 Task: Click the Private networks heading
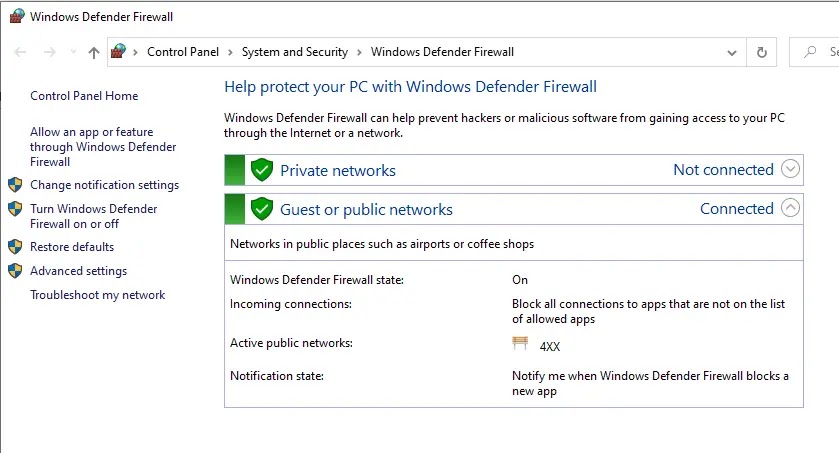(338, 171)
